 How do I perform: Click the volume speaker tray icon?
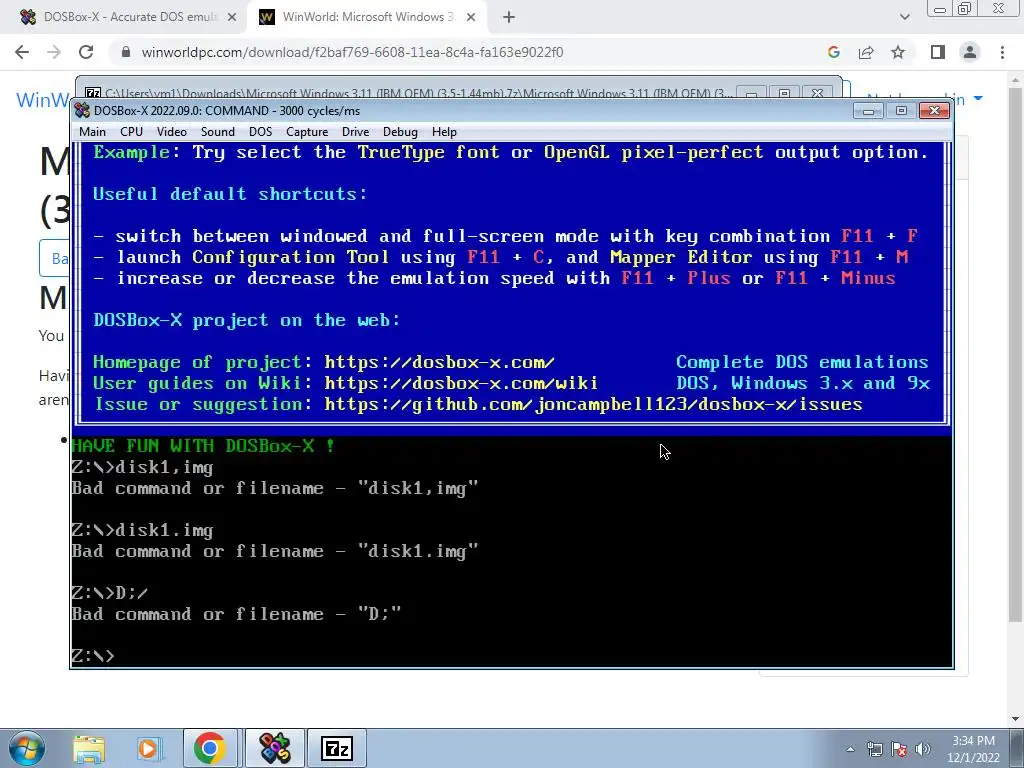pyautogui.click(x=923, y=749)
